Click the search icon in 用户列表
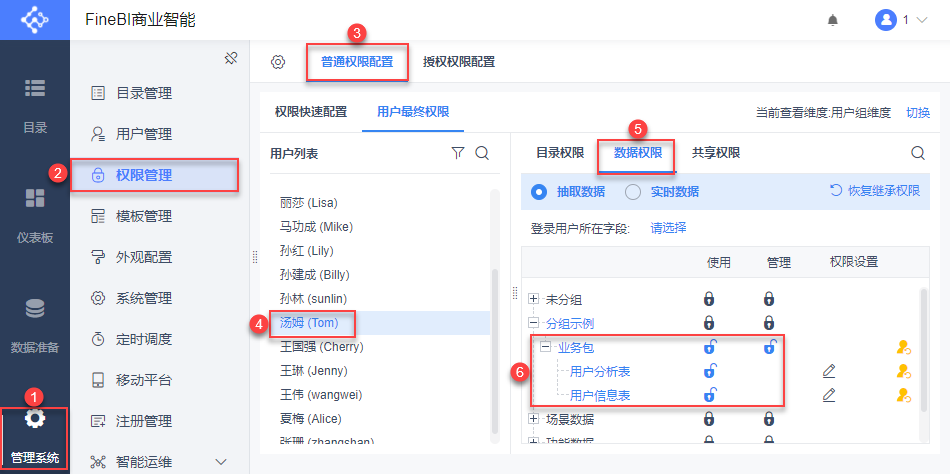 click(x=481, y=153)
